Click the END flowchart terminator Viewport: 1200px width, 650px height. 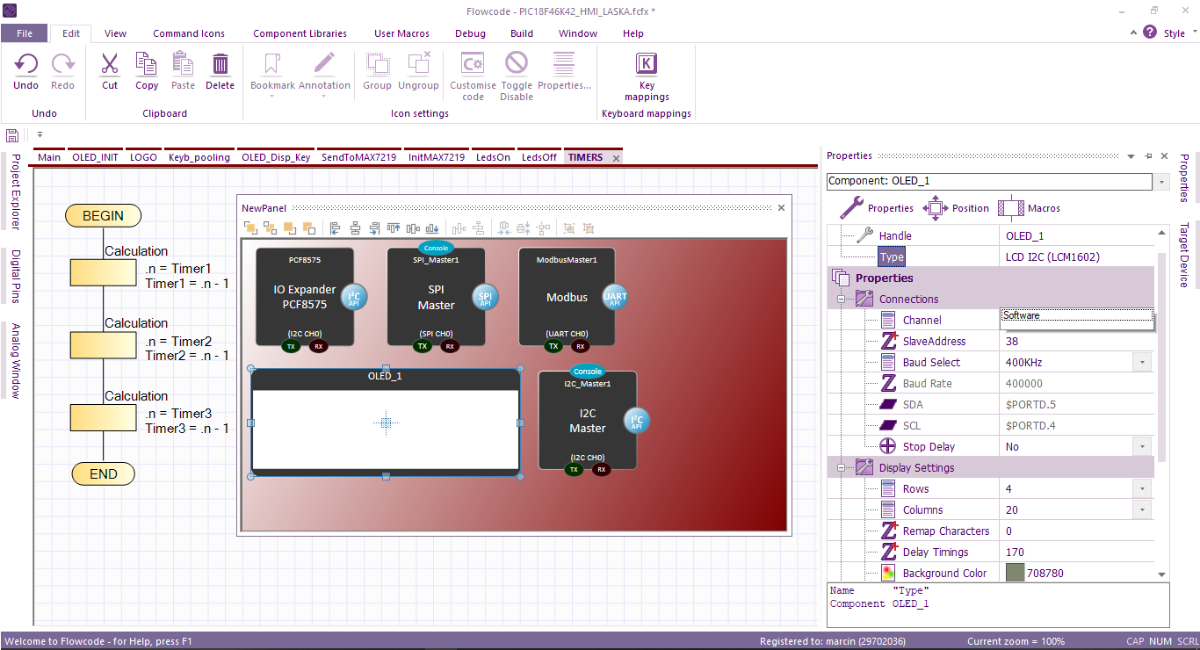(104, 474)
